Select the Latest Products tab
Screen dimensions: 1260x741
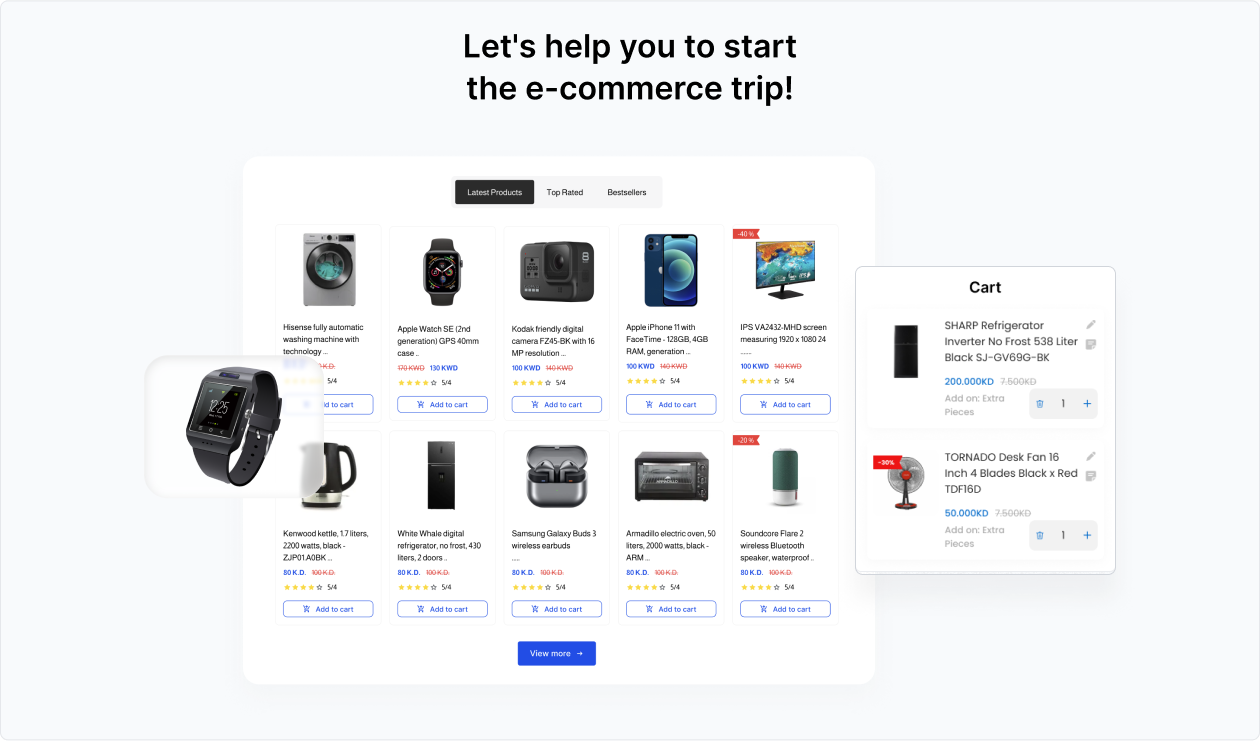[495, 192]
